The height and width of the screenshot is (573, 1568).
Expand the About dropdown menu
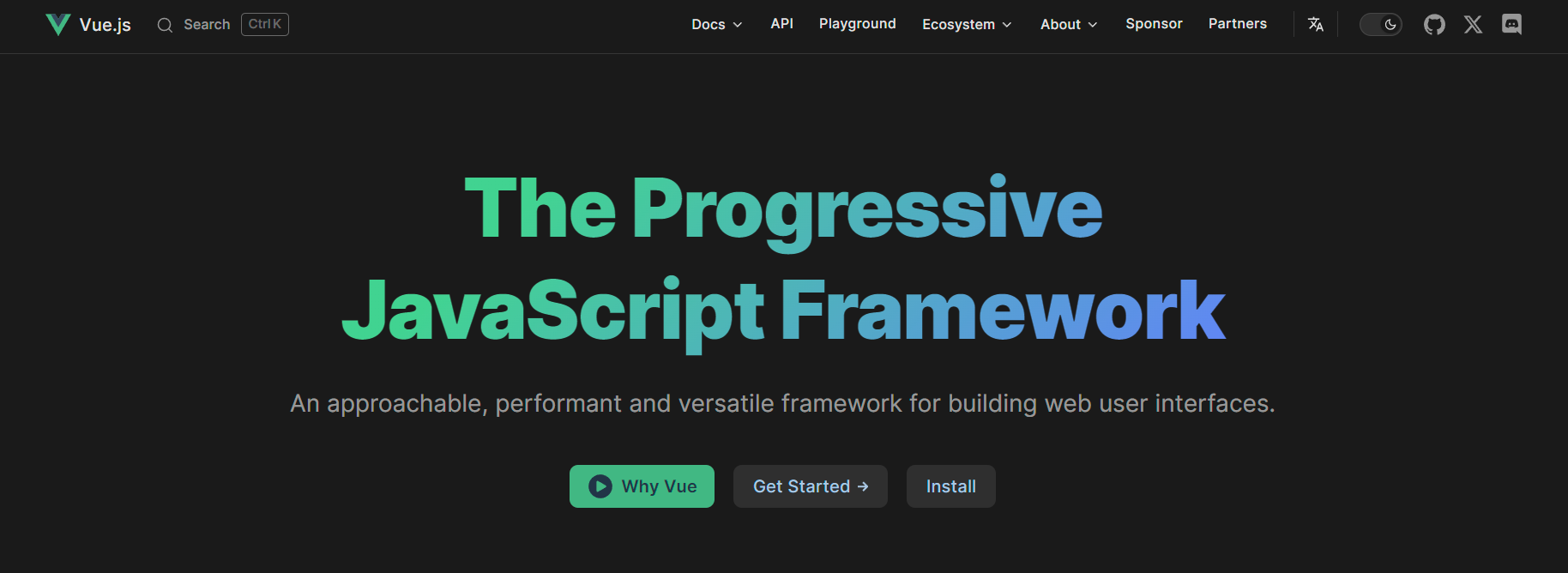pos(1068,24)
